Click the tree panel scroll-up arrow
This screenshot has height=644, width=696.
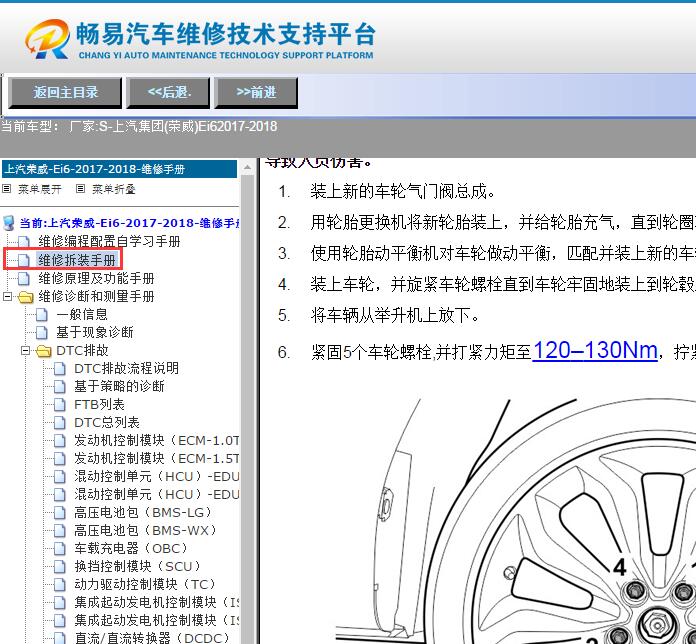[x=247, y=168]
